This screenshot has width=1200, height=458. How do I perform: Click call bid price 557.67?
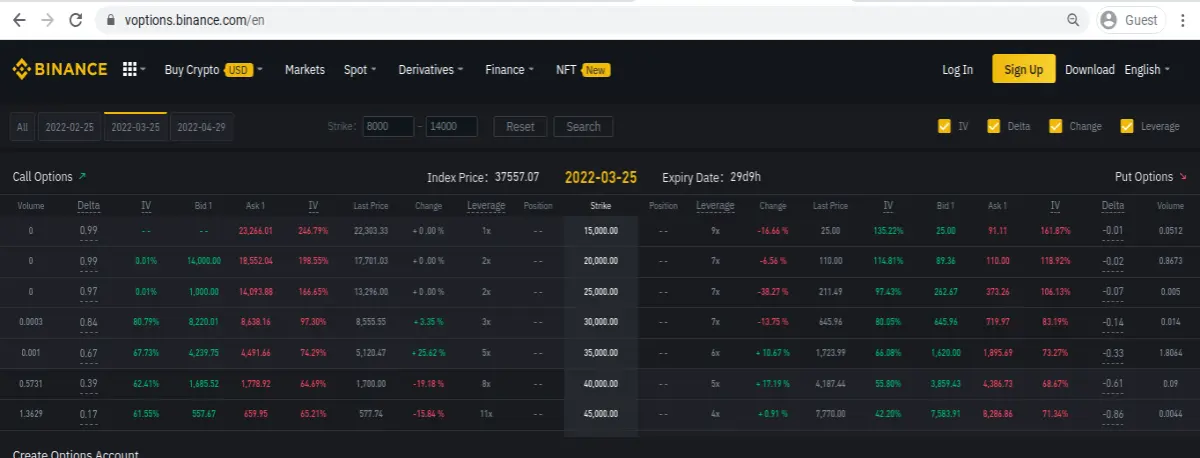[x=203, y=416]
